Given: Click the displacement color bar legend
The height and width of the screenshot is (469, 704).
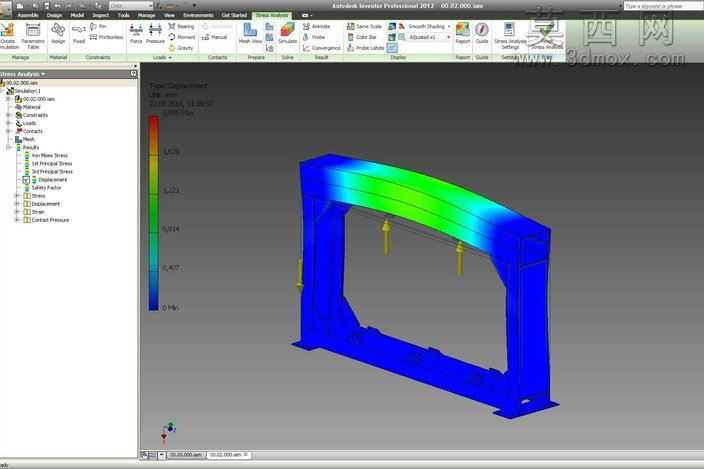Looking at the screenshot, I should coord(154,213).
